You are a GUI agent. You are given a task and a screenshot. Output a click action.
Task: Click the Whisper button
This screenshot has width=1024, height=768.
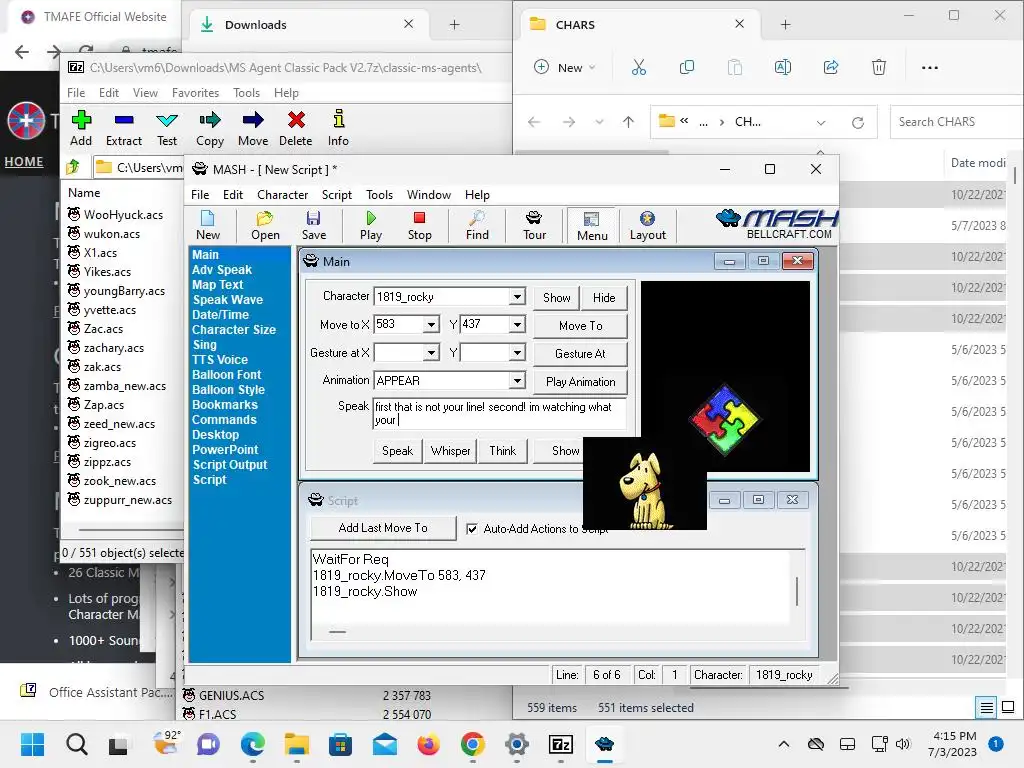click(x=450, y=451)
